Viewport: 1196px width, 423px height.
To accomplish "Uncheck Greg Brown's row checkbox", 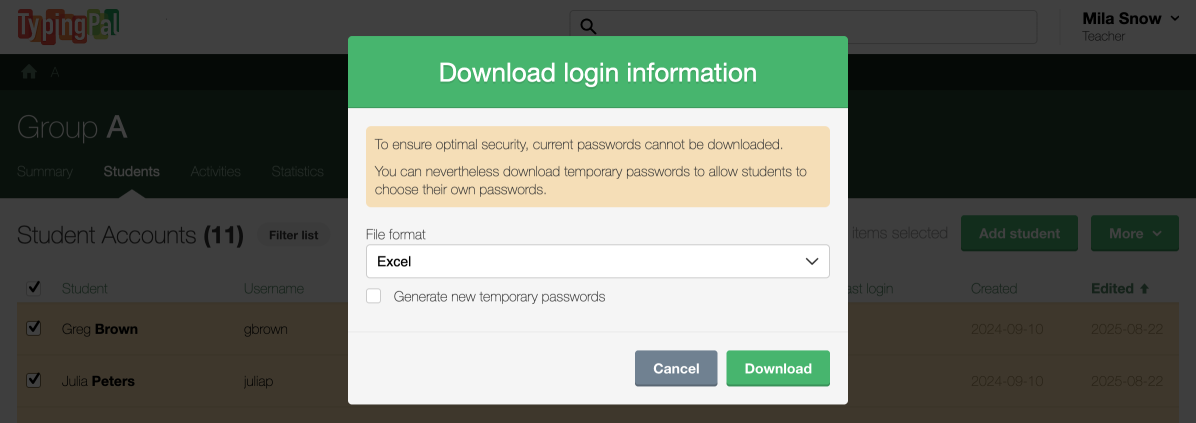I will [34, 328].
